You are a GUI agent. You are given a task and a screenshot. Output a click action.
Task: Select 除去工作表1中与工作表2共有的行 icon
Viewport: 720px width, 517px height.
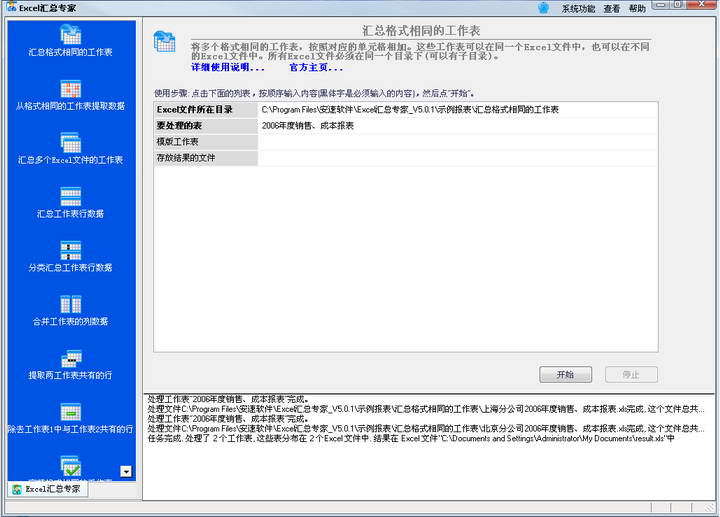[70, 412]
